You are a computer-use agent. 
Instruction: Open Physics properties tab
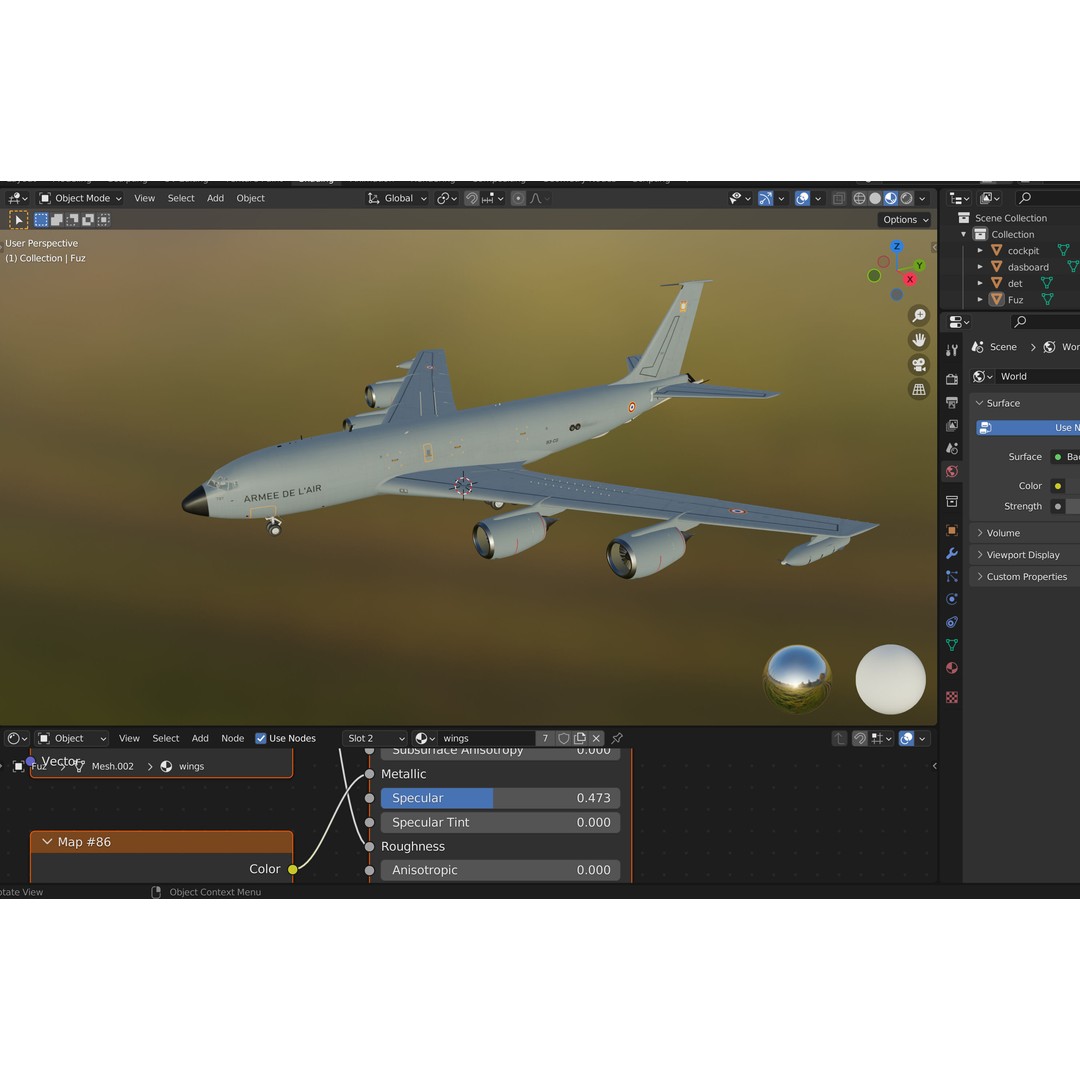pyautogui.click(x=952, y=599)
